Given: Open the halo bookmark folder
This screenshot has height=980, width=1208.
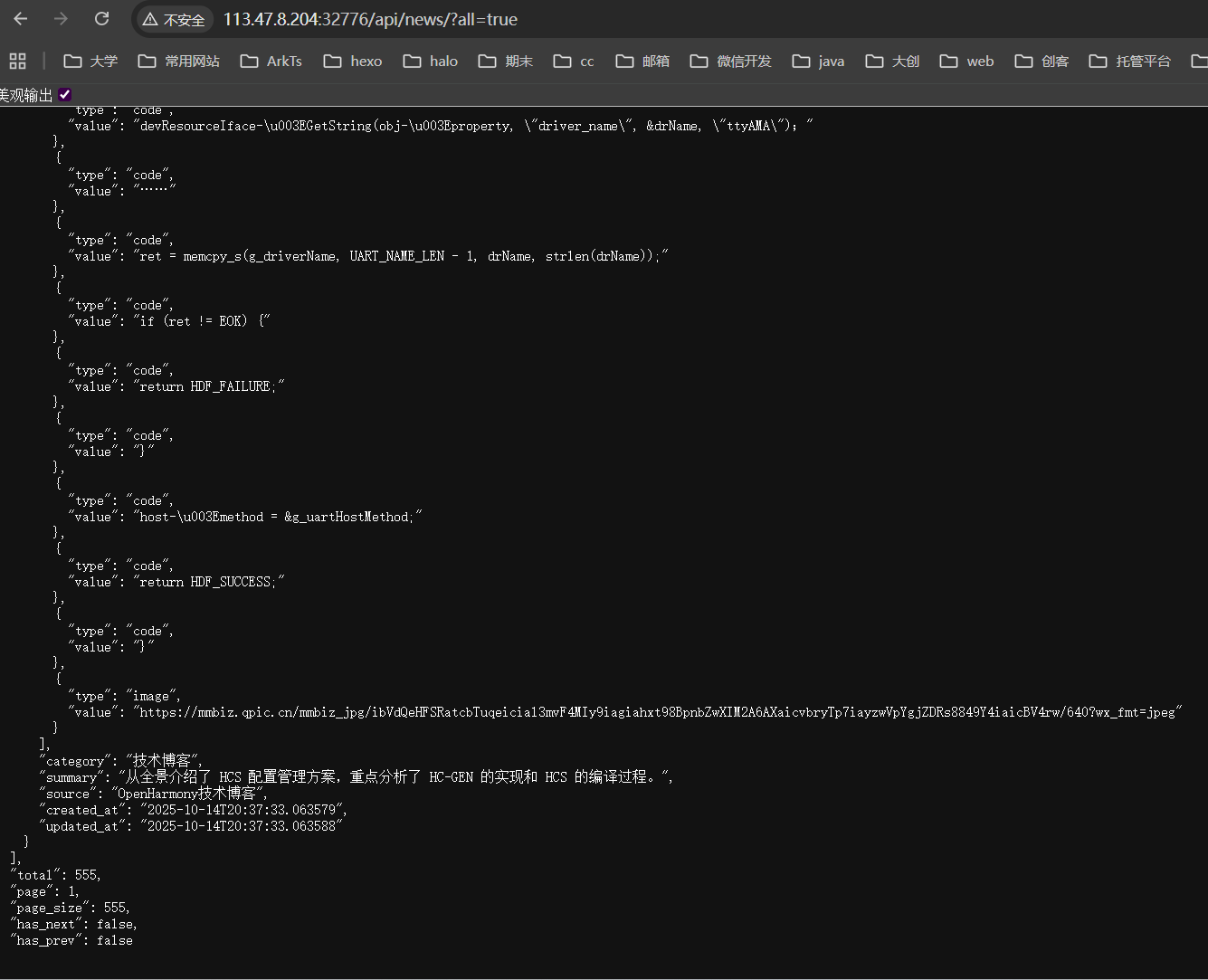Looking at the screenshot, I should point(431,61).
